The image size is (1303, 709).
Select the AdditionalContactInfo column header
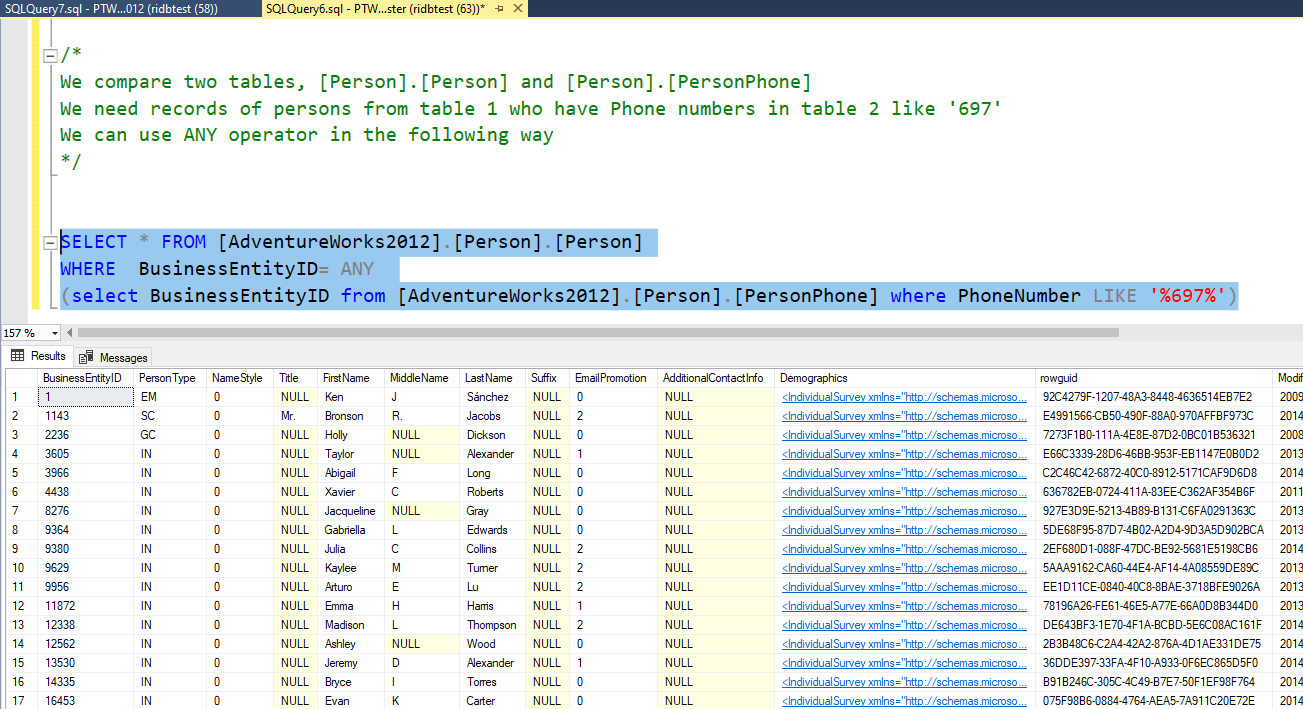click(716, 378)
